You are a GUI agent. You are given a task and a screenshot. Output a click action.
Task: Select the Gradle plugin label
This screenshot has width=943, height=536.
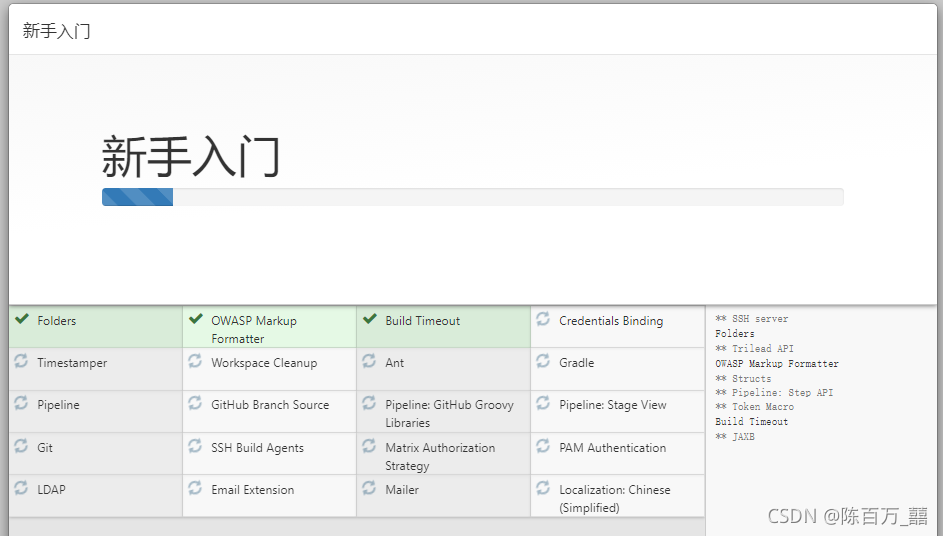tap(577, 363)
